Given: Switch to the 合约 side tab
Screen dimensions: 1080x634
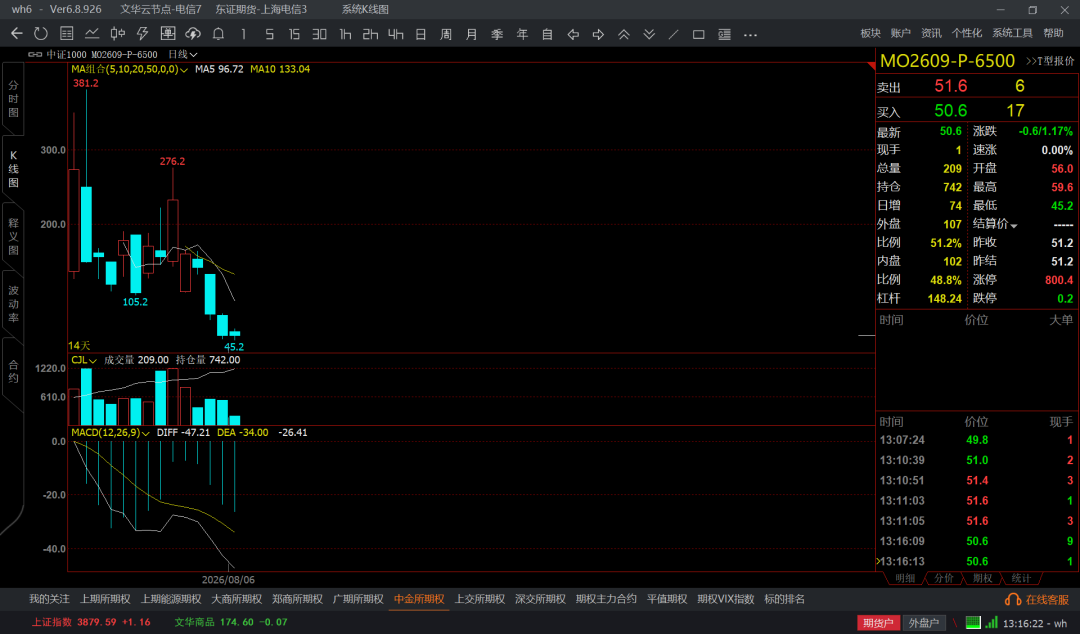Looking at the screenshot, I should (13, 371).
